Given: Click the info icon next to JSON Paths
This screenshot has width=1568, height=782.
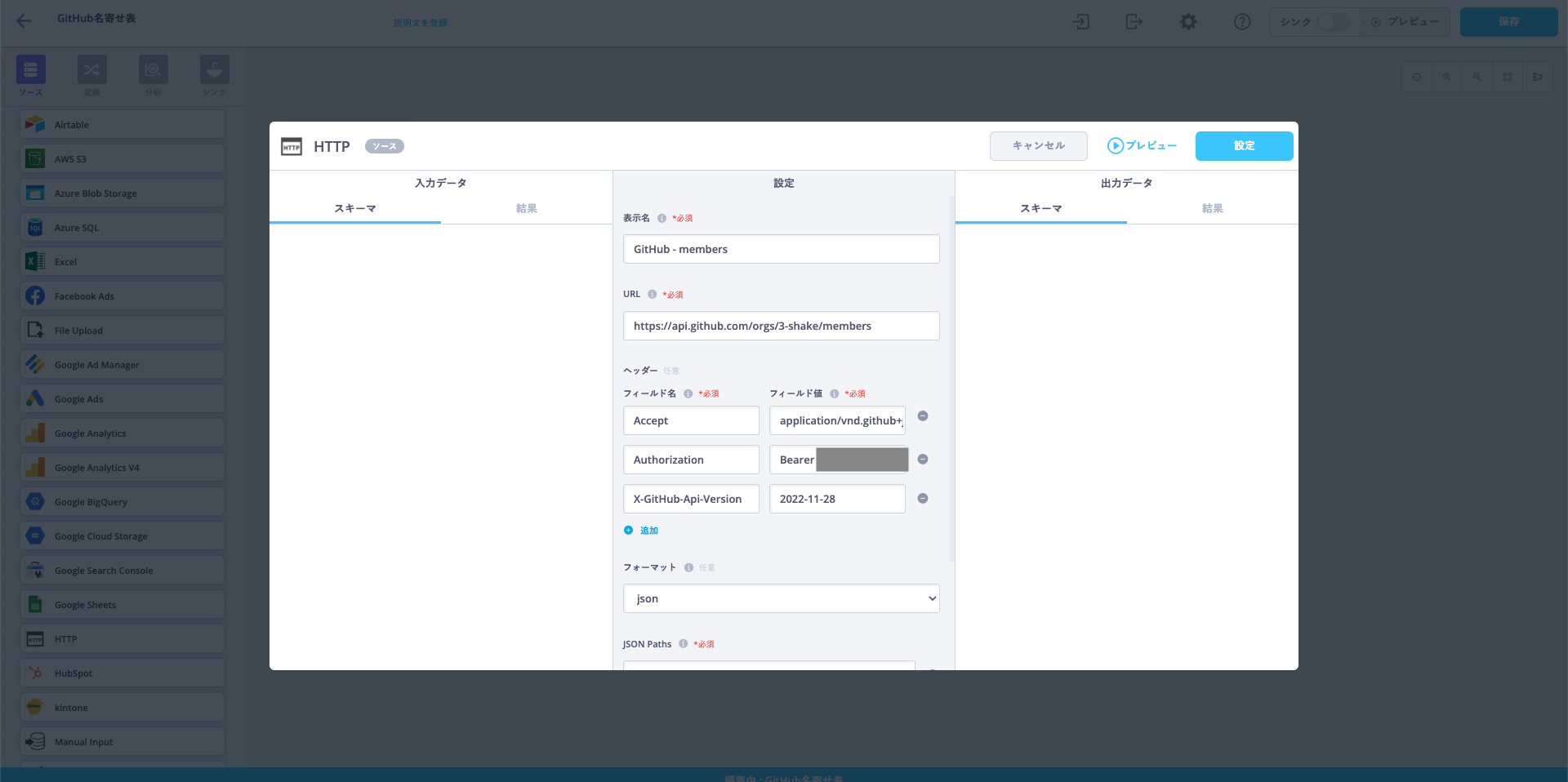Looking at the screenshot, I should point(684,644).
